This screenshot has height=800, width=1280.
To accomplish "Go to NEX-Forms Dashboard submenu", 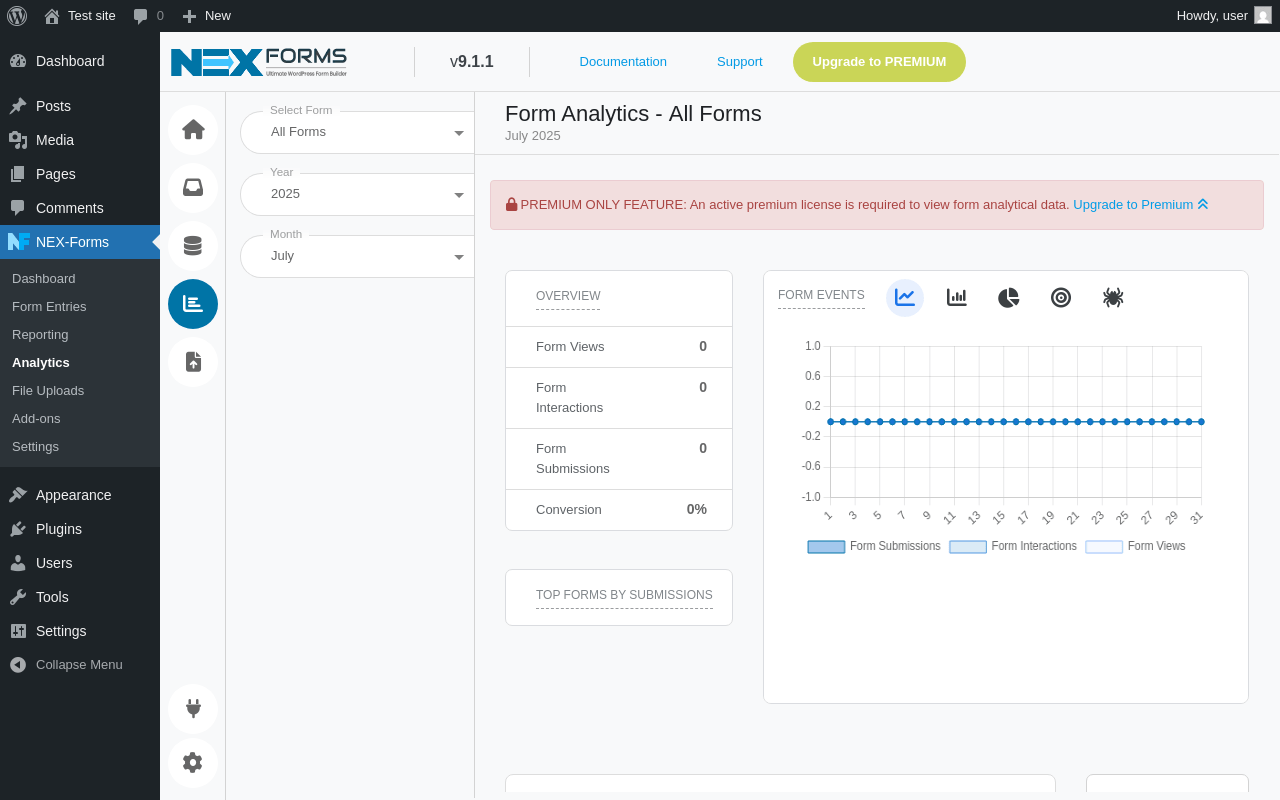I will point(80,279).
